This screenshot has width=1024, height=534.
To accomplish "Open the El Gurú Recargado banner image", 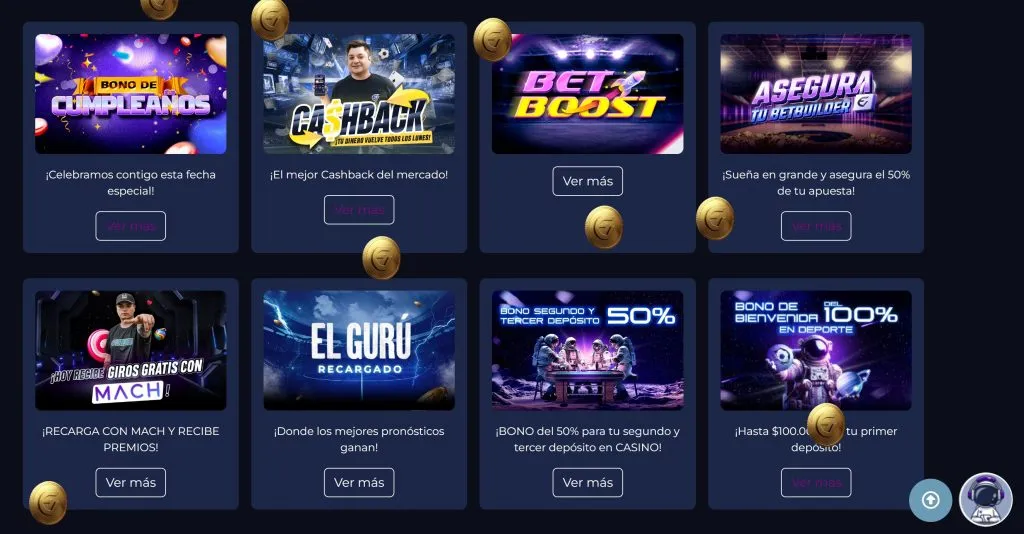I will click(359, 351).
